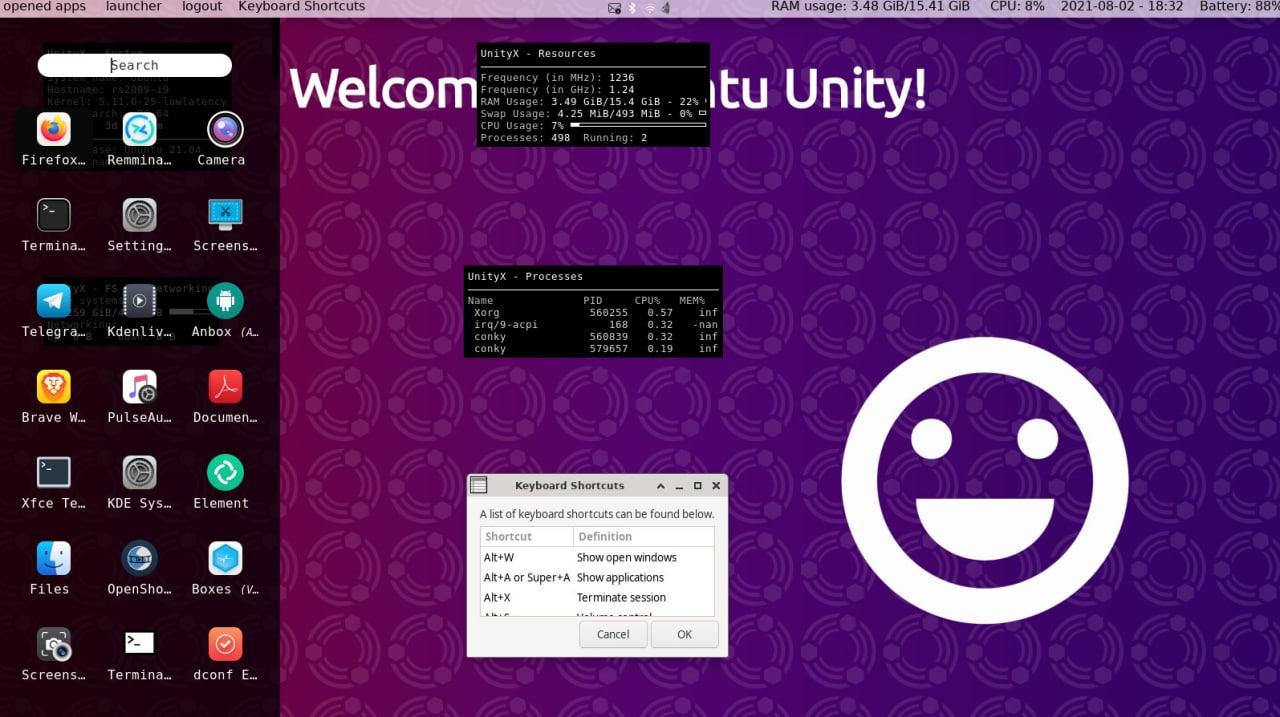Open the Screens… app with monitor icon

[x=225, y=226]
